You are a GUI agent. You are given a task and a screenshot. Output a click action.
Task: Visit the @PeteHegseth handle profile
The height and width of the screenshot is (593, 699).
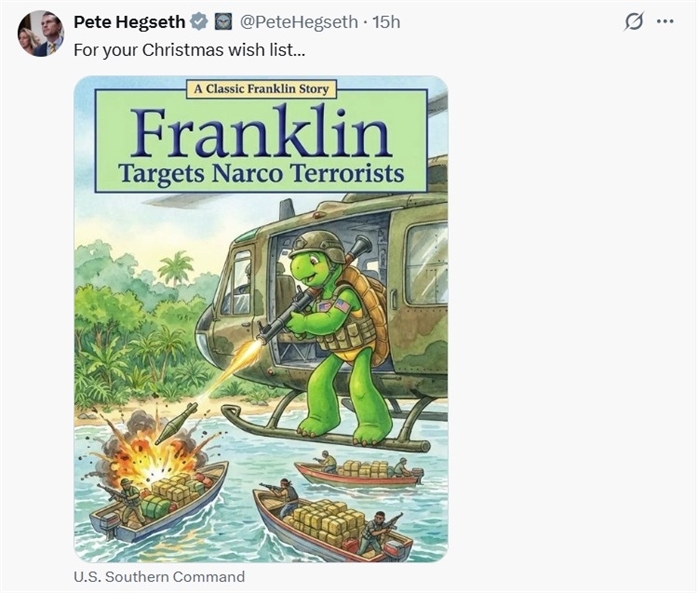tap(299, 21)
